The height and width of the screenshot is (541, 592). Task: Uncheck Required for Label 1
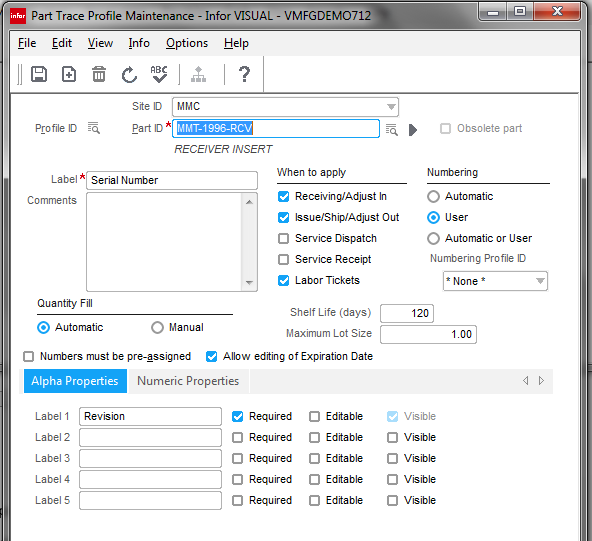237,416
